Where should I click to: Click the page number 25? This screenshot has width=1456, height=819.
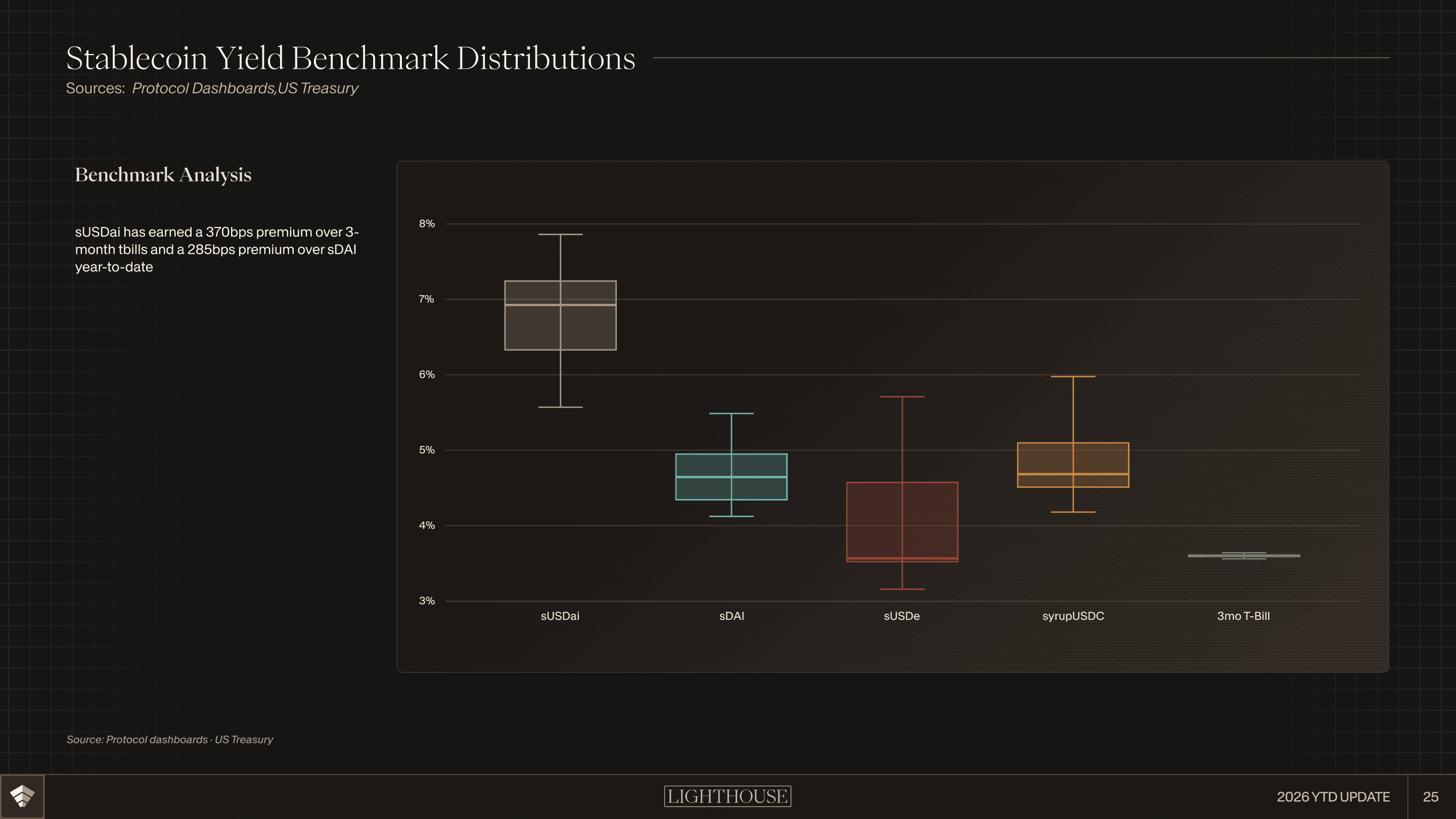pyautogui.click(x=1431, y=797)
